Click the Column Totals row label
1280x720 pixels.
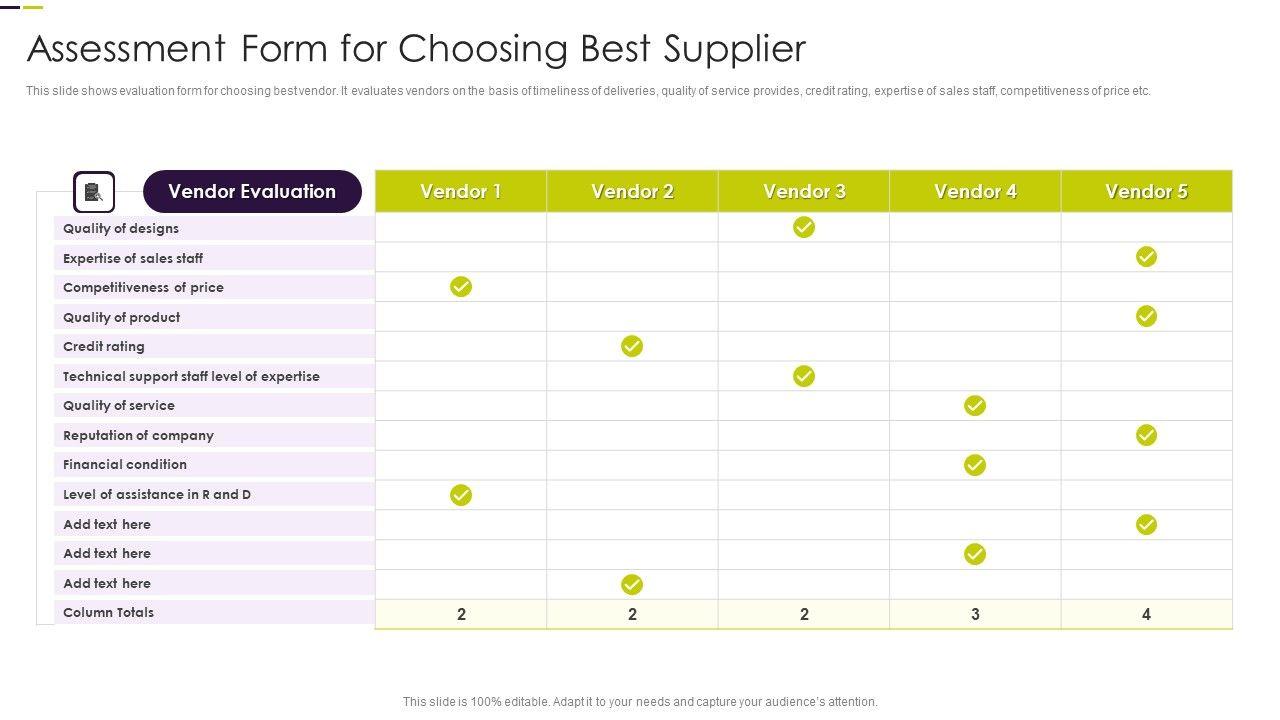coord(108,612)
